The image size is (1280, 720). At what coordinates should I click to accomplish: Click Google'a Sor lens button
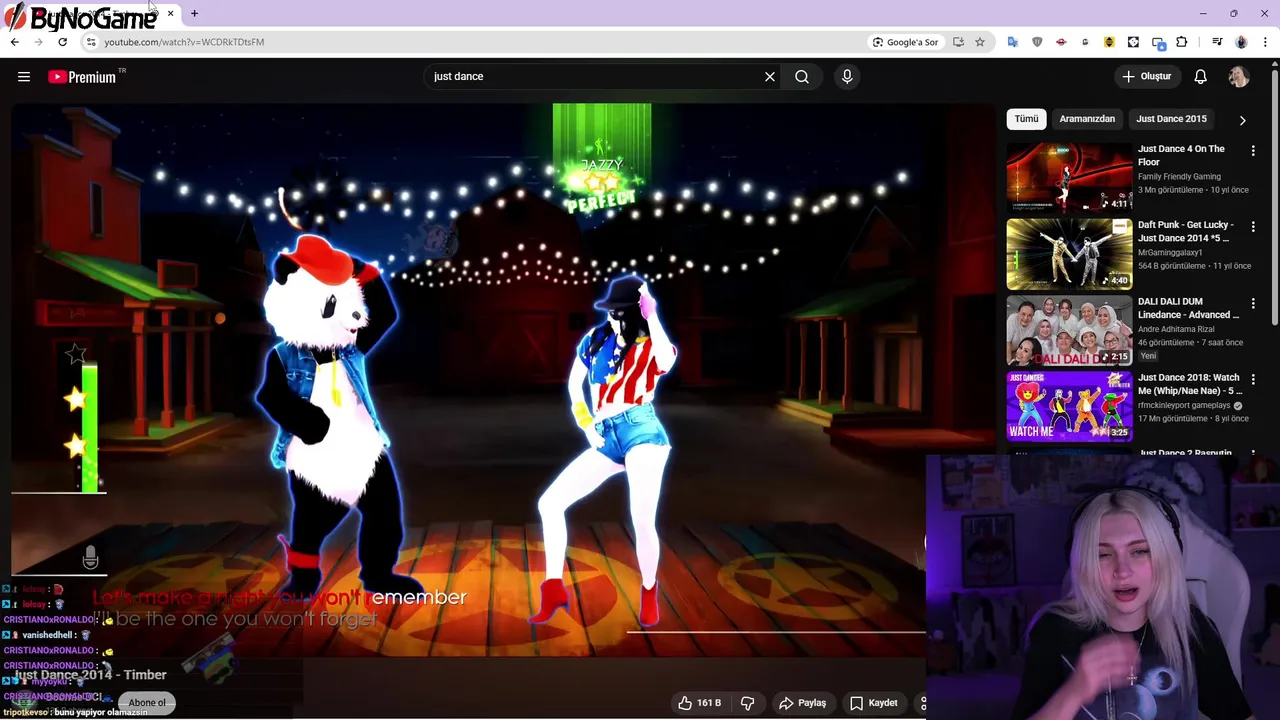click(x=906, y=42)
